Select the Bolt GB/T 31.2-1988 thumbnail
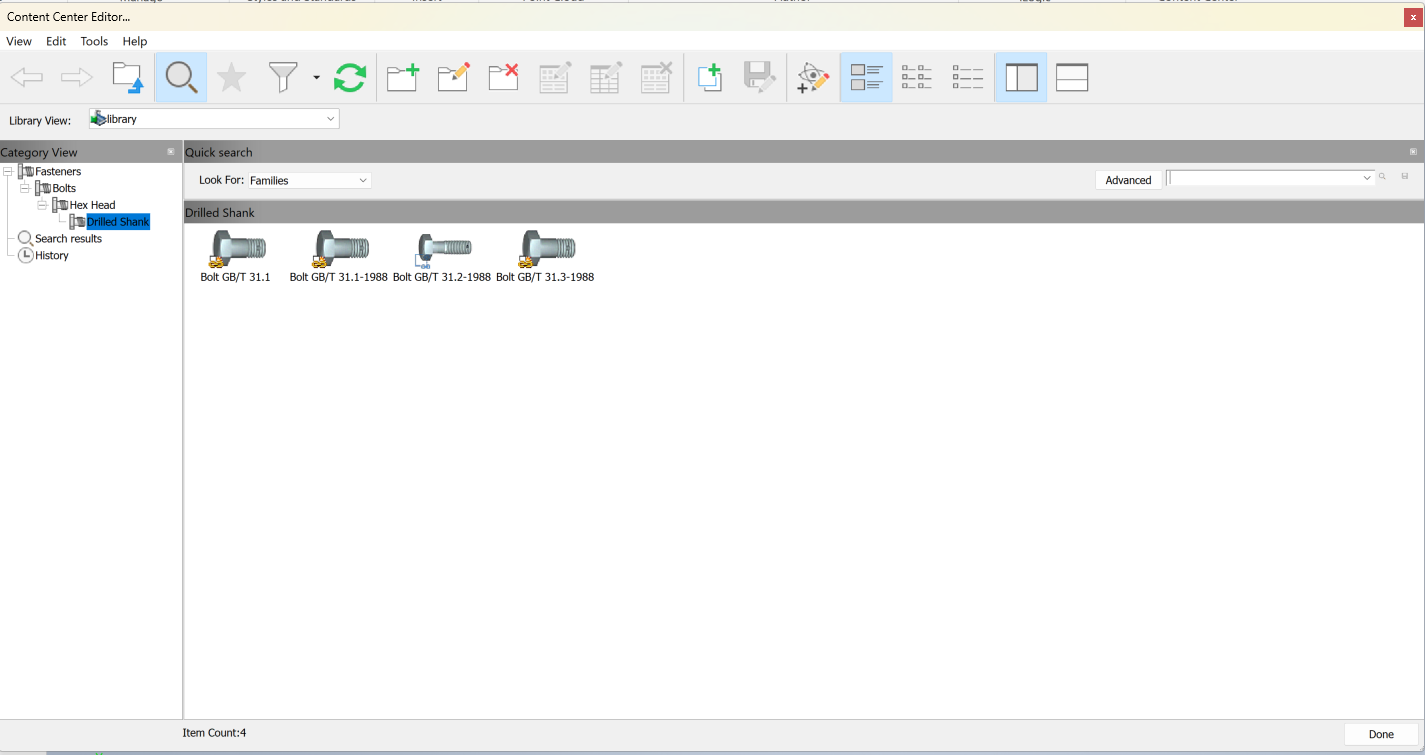The image size is (1425, 755). coord(443,248)
